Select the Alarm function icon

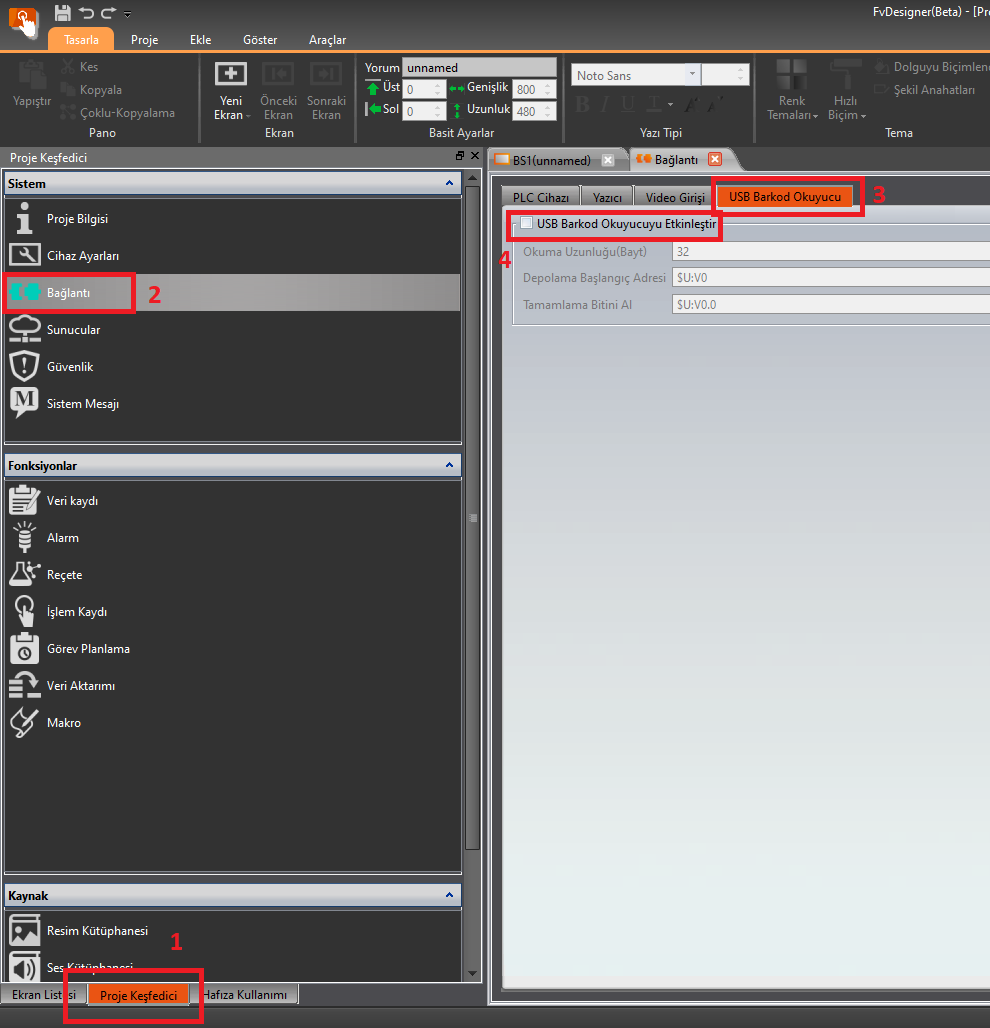24,538
